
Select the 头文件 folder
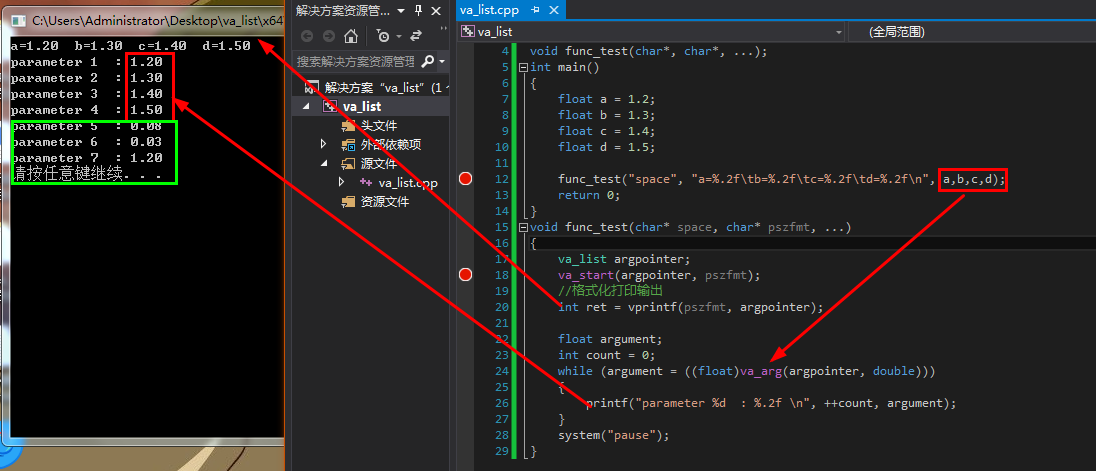point(379,126)
